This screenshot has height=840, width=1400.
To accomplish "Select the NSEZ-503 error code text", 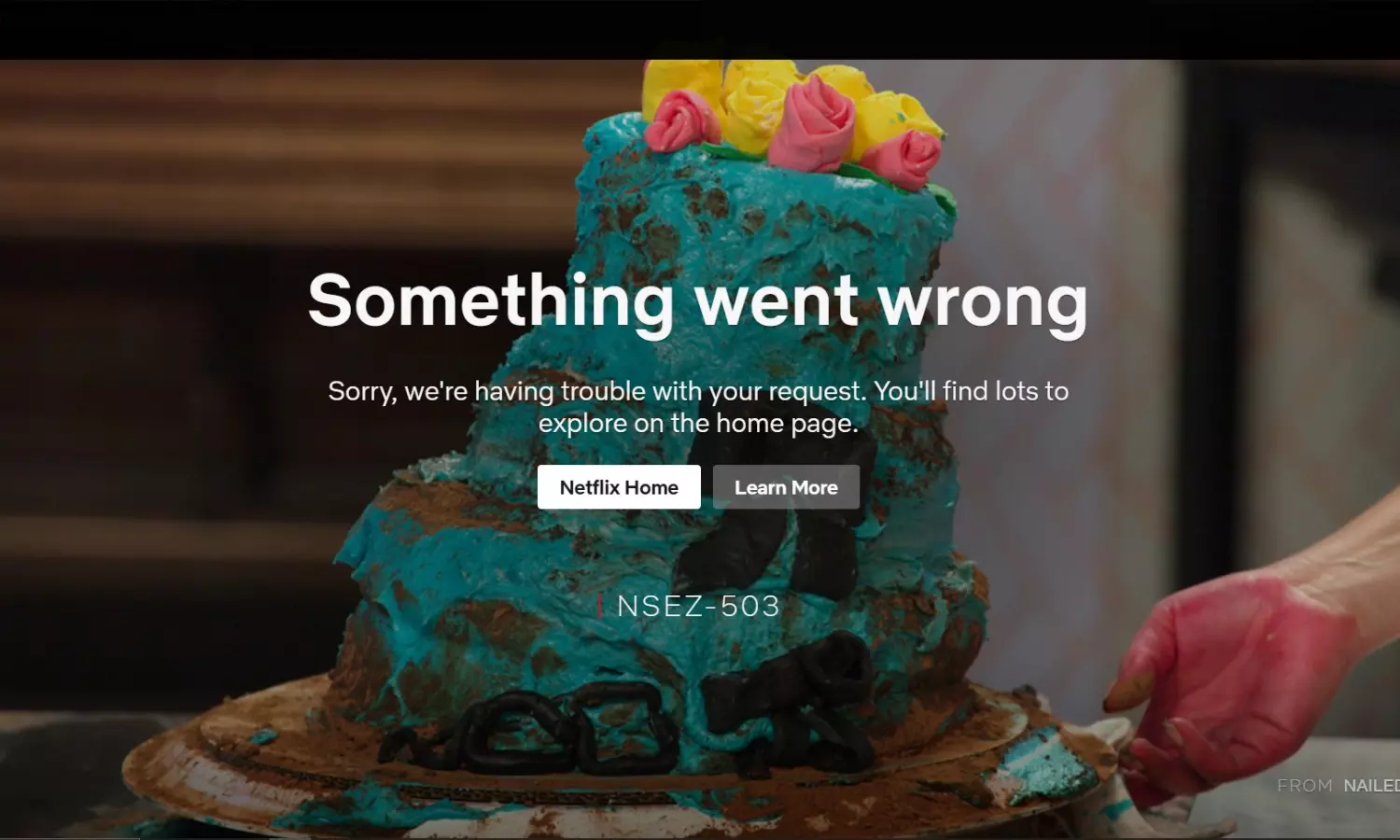I will pos(698,607).
